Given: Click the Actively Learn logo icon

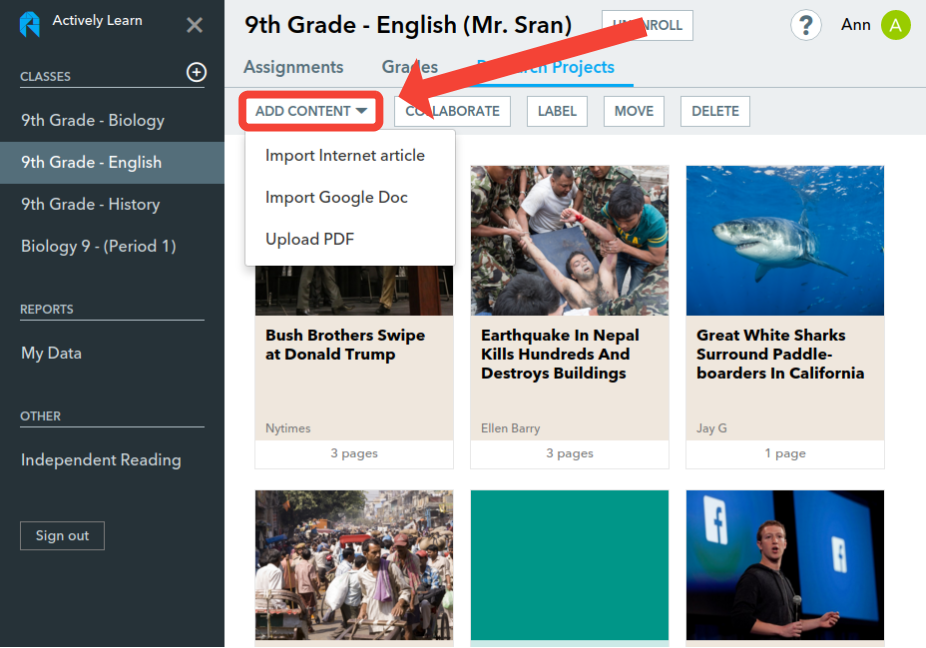Looking at the screenshot, I should coord(28,21).
